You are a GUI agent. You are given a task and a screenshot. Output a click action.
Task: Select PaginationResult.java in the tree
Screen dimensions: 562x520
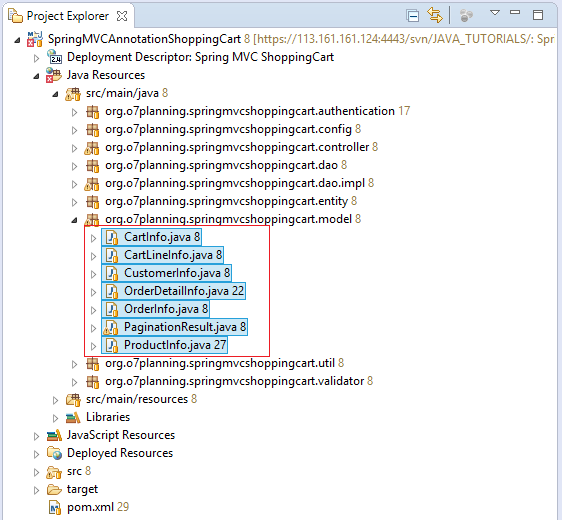coord(174,327)
